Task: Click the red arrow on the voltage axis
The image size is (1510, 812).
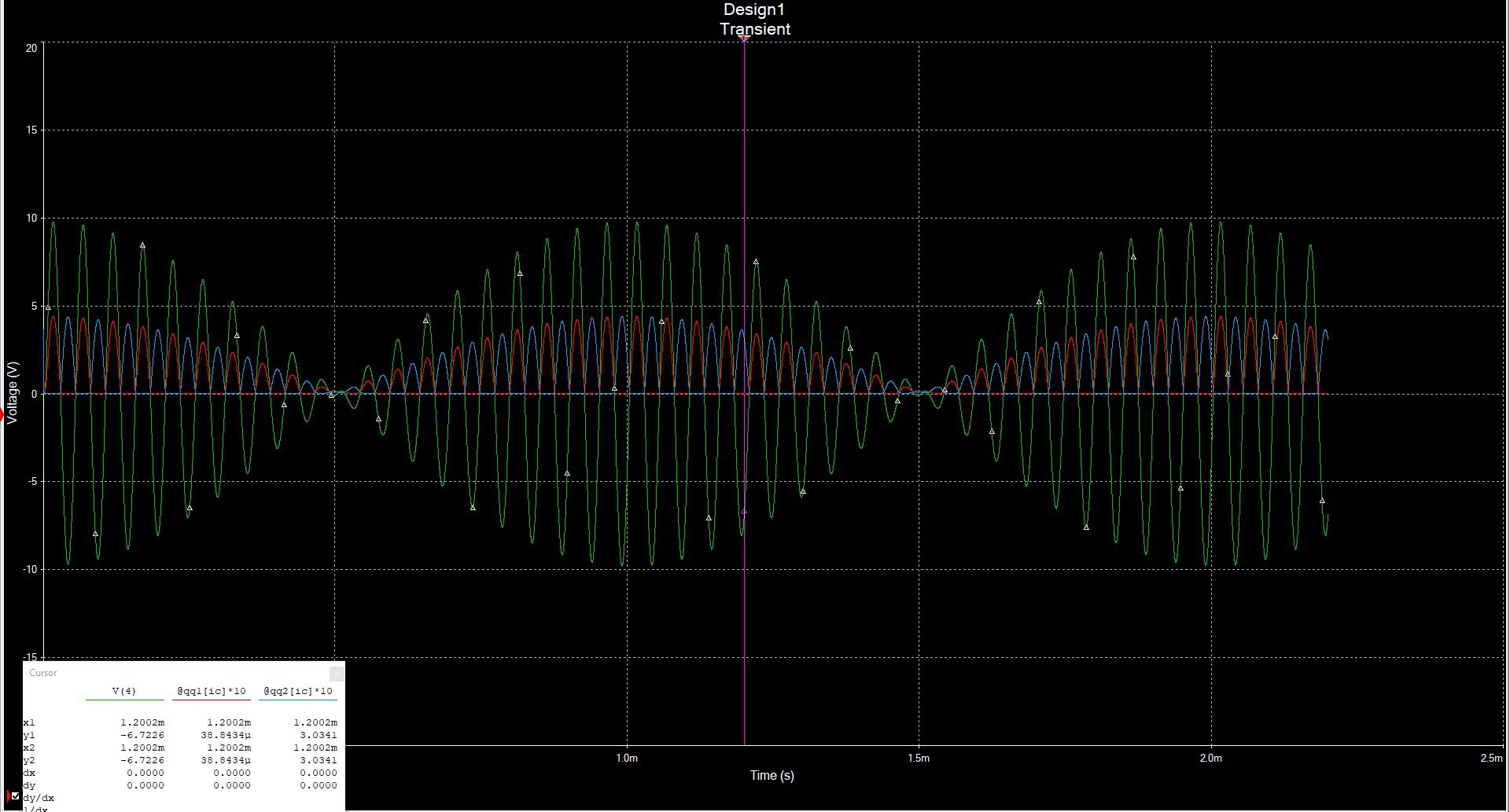Action: [2, 414]
